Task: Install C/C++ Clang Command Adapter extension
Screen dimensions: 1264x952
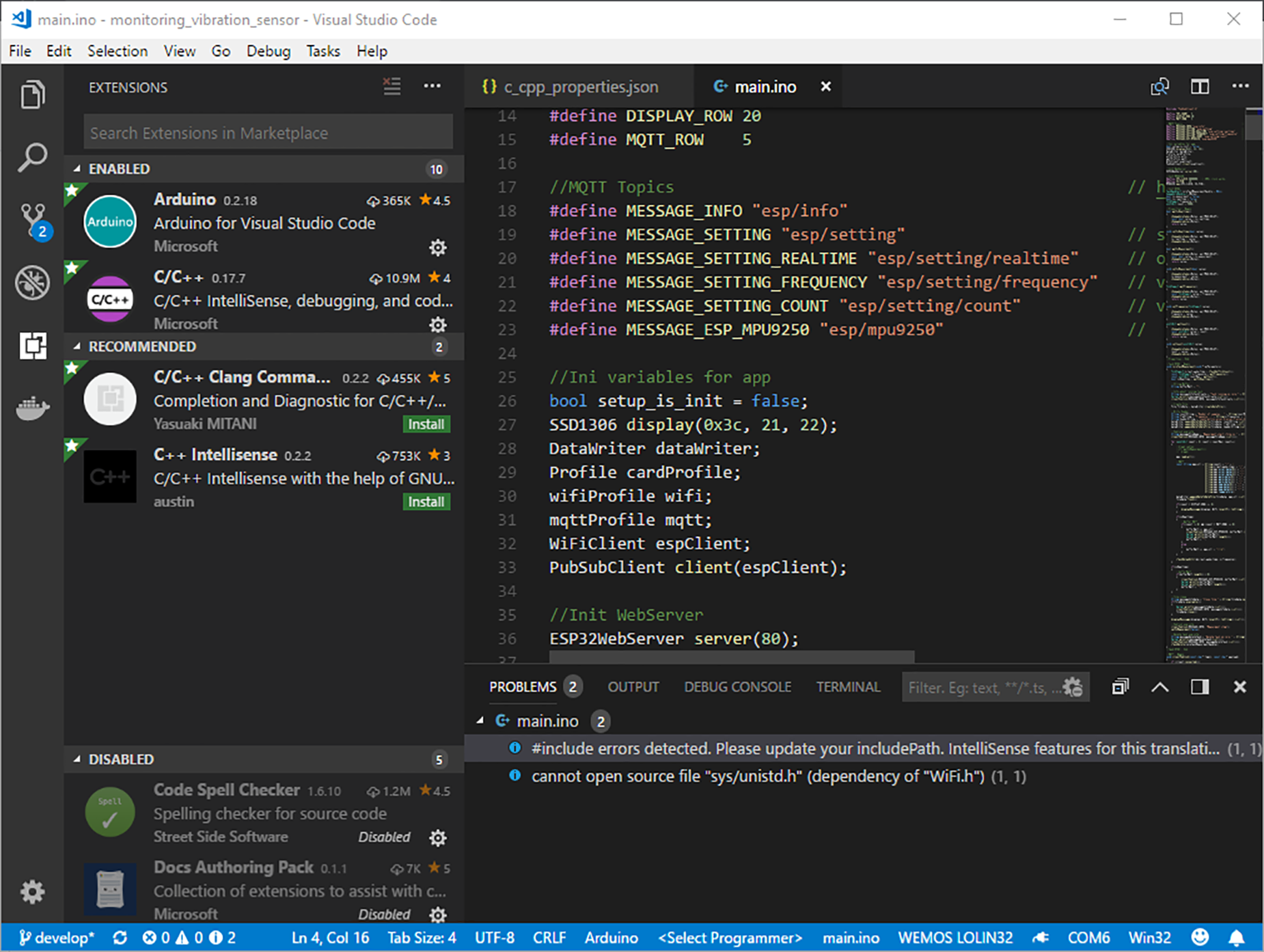Action: pyautogui.click(x=426, y=424)
